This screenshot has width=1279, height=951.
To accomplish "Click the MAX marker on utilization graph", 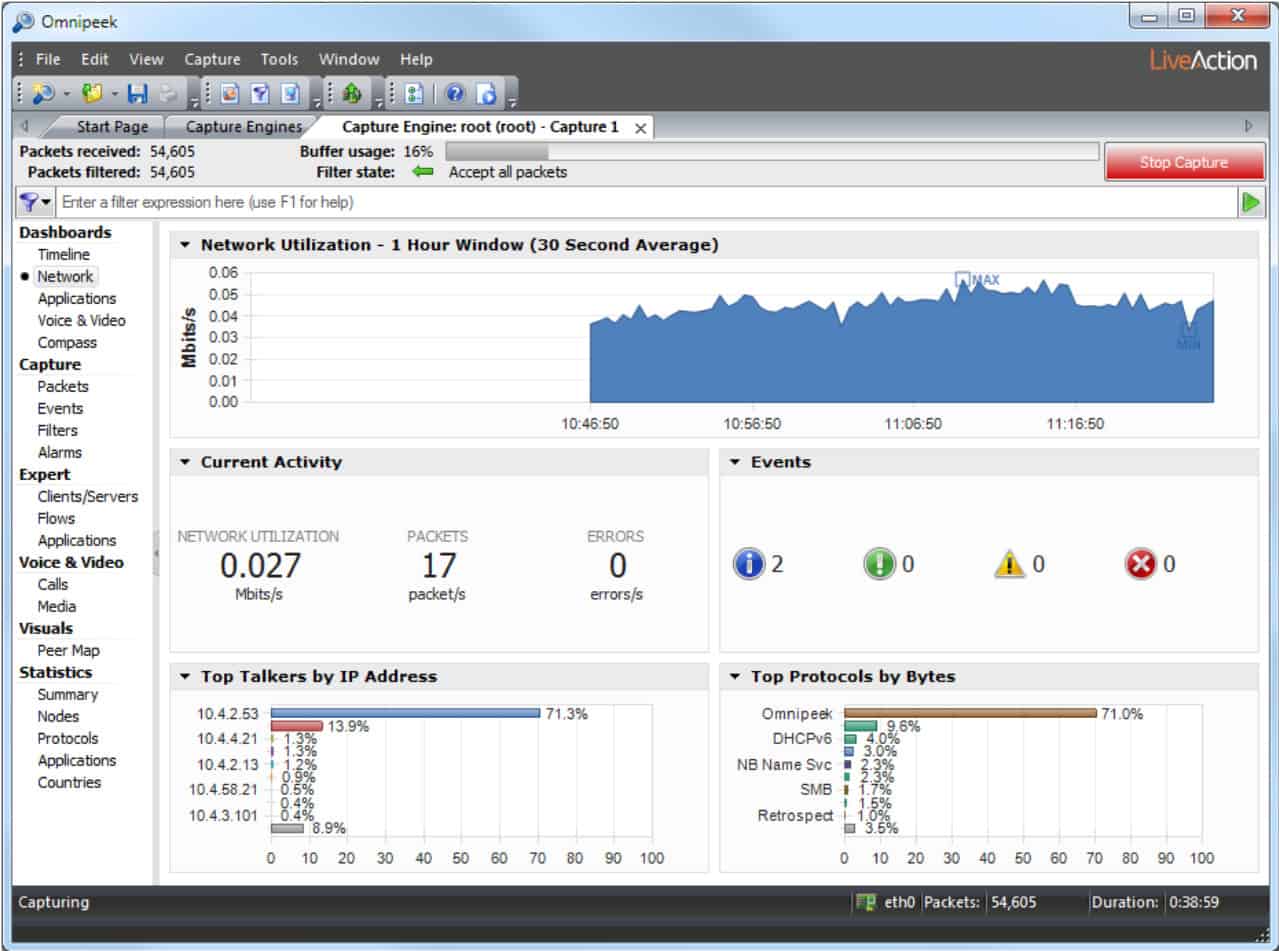I will (976, 280).
